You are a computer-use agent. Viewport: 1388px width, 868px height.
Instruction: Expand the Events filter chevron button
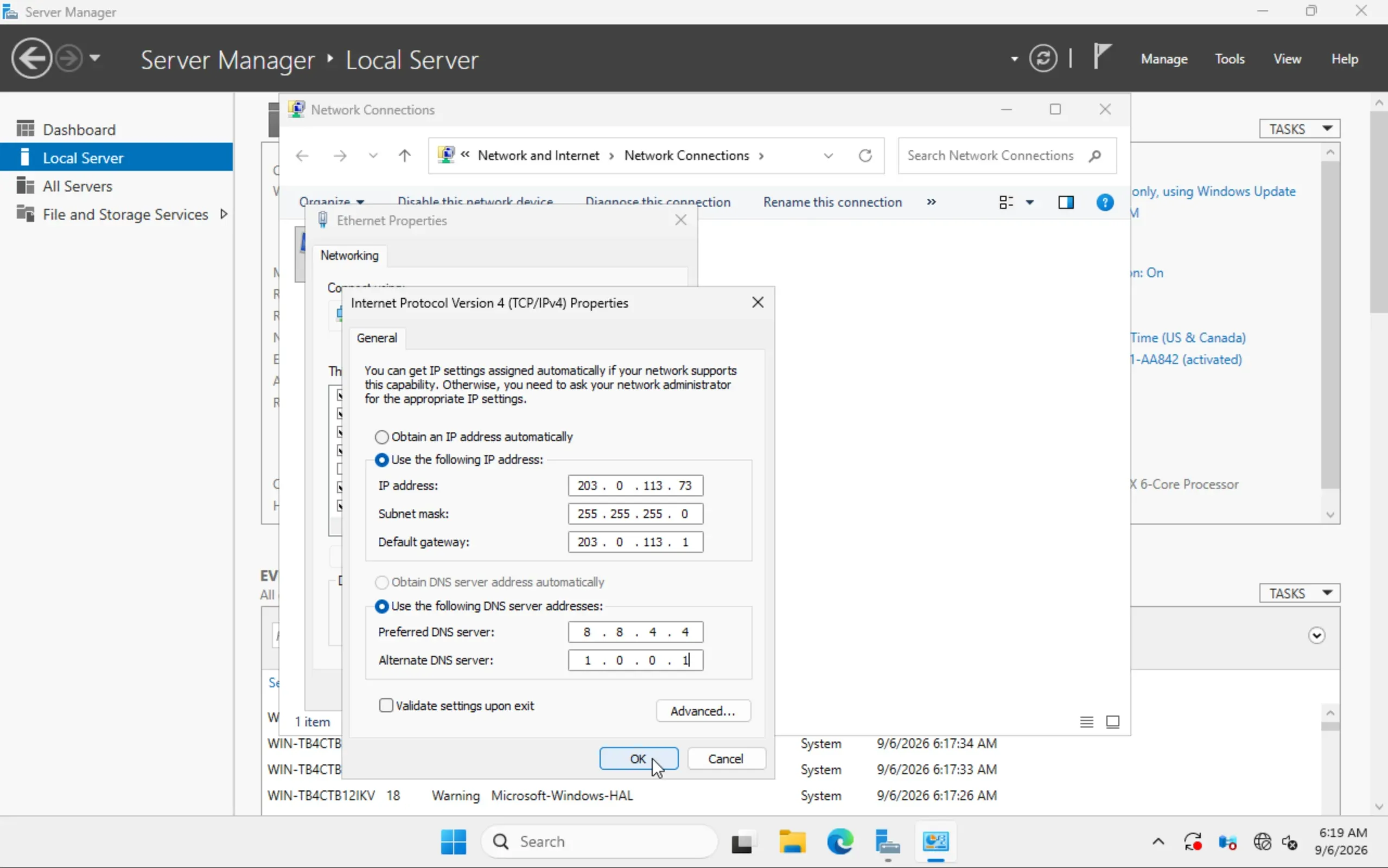pos(1317,635)
